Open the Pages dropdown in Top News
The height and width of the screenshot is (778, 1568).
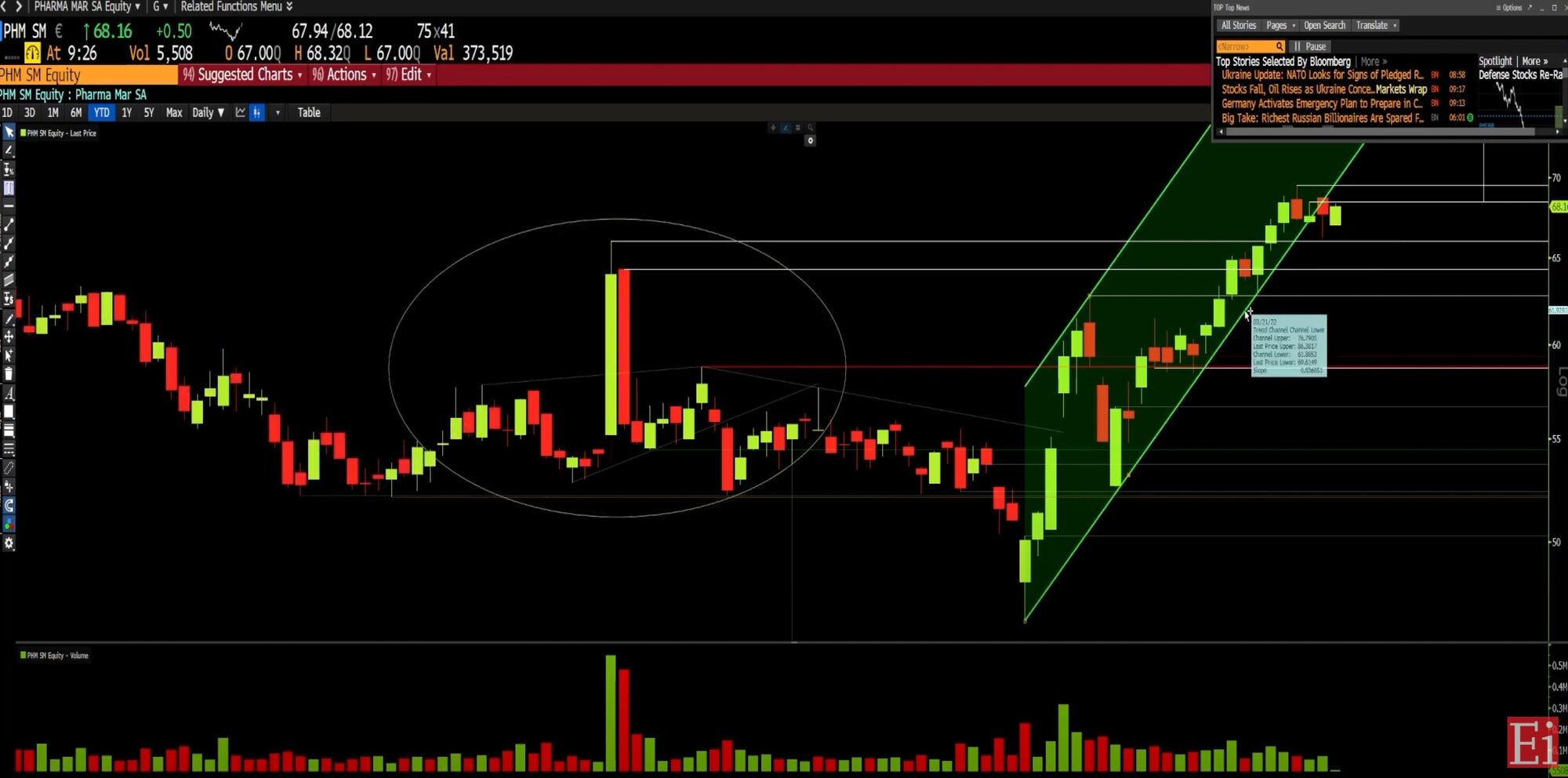point(1281,25)
